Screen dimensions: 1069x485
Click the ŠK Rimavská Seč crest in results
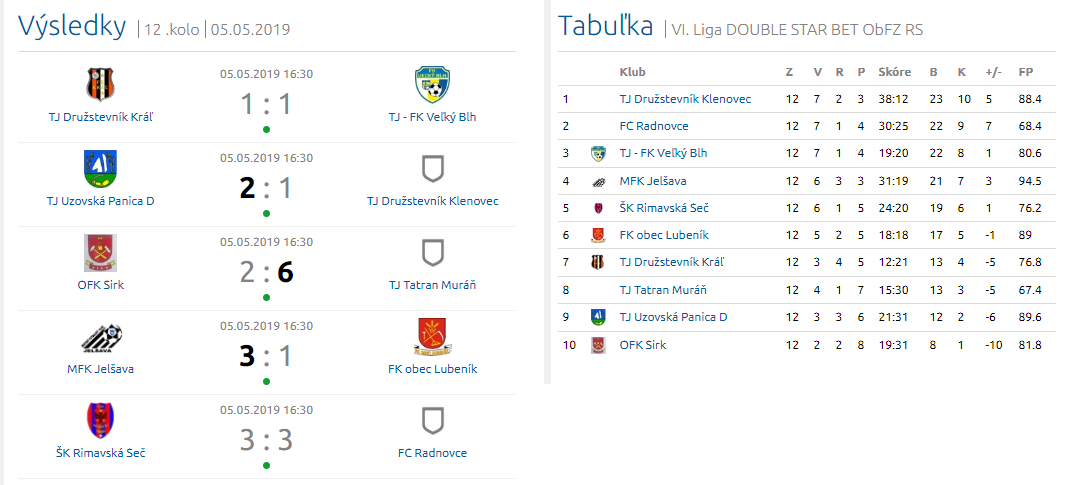tap(101, 420)
